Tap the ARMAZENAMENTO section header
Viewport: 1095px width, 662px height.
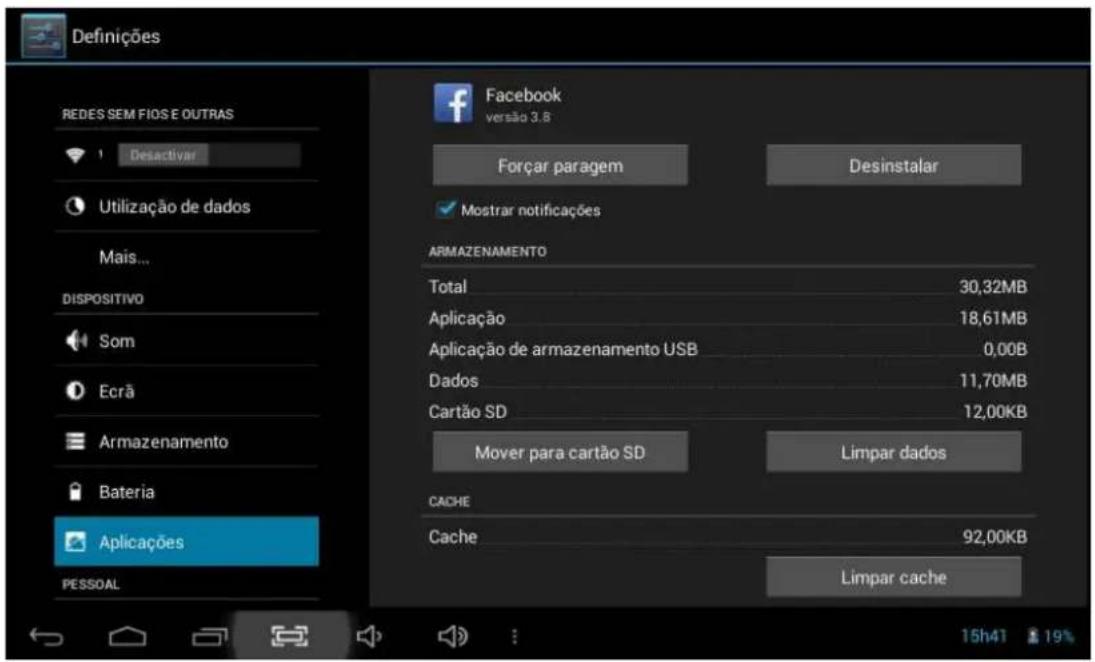pos(487,251)
